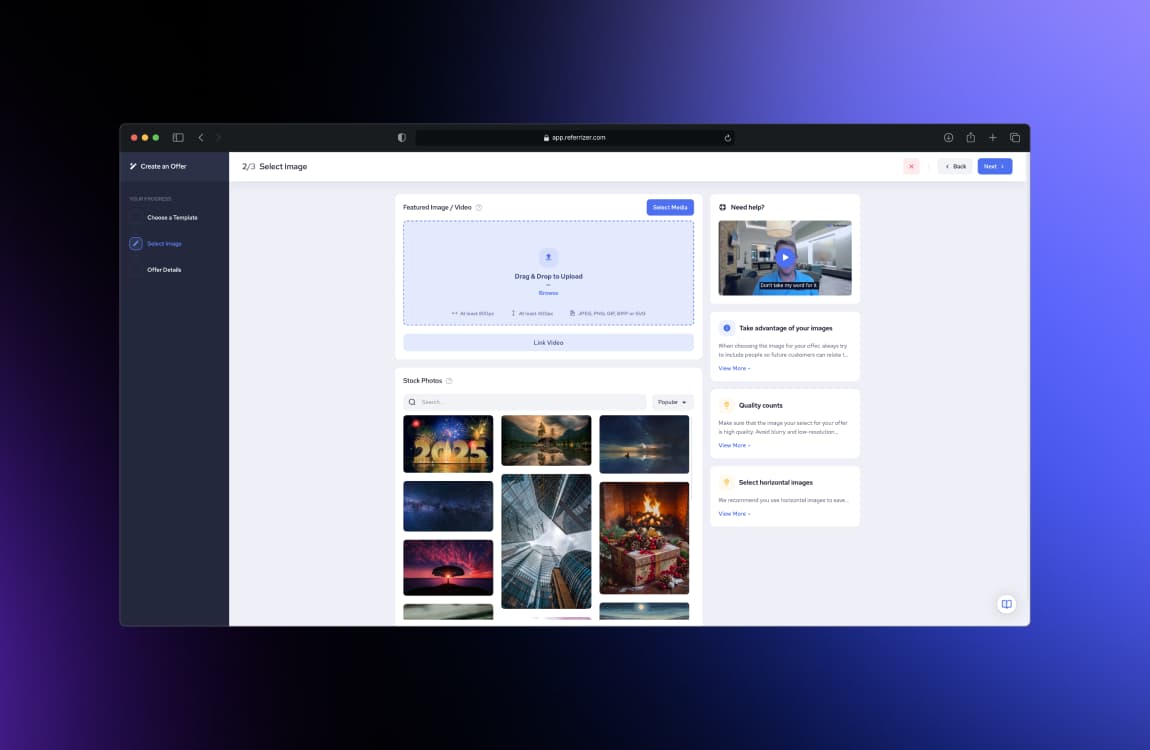Click the 2/3 Select Image heading
Viewport: 1150px width, 750px height.
(274, 166)
